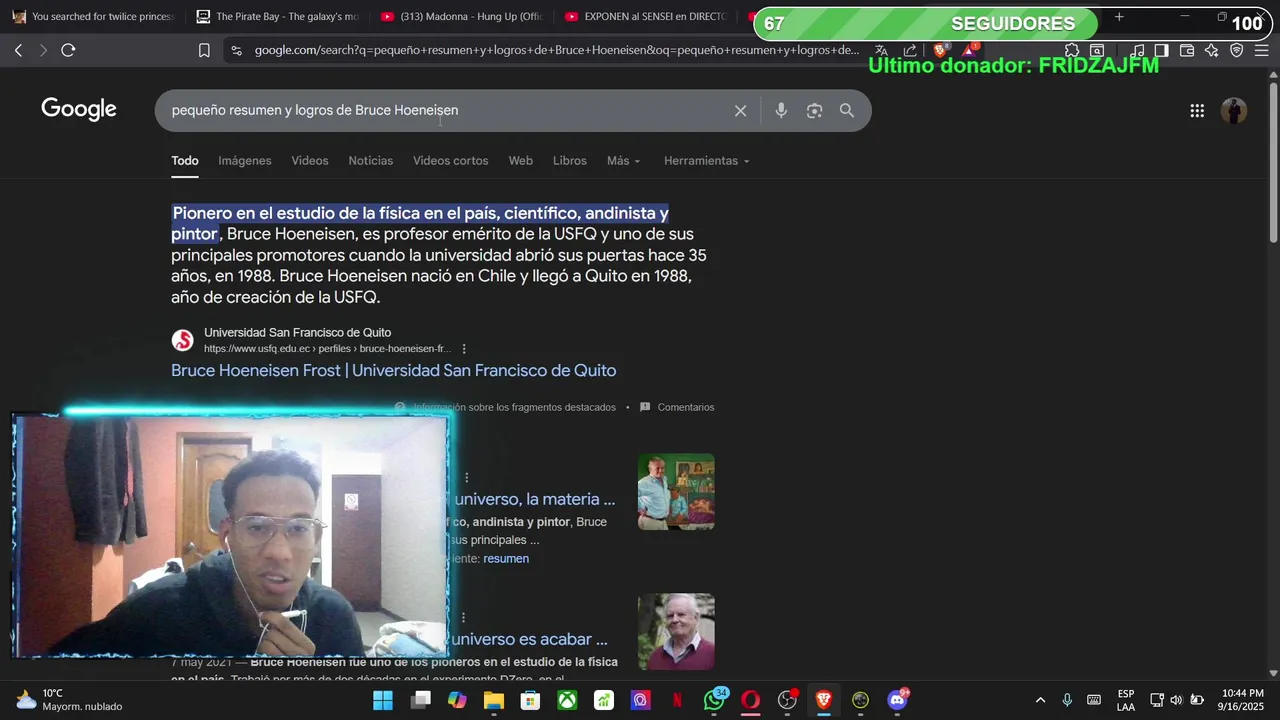Open Opera browser from taskbar
This screenshot has width=1280, height=720.
click(x=750, y=700)
